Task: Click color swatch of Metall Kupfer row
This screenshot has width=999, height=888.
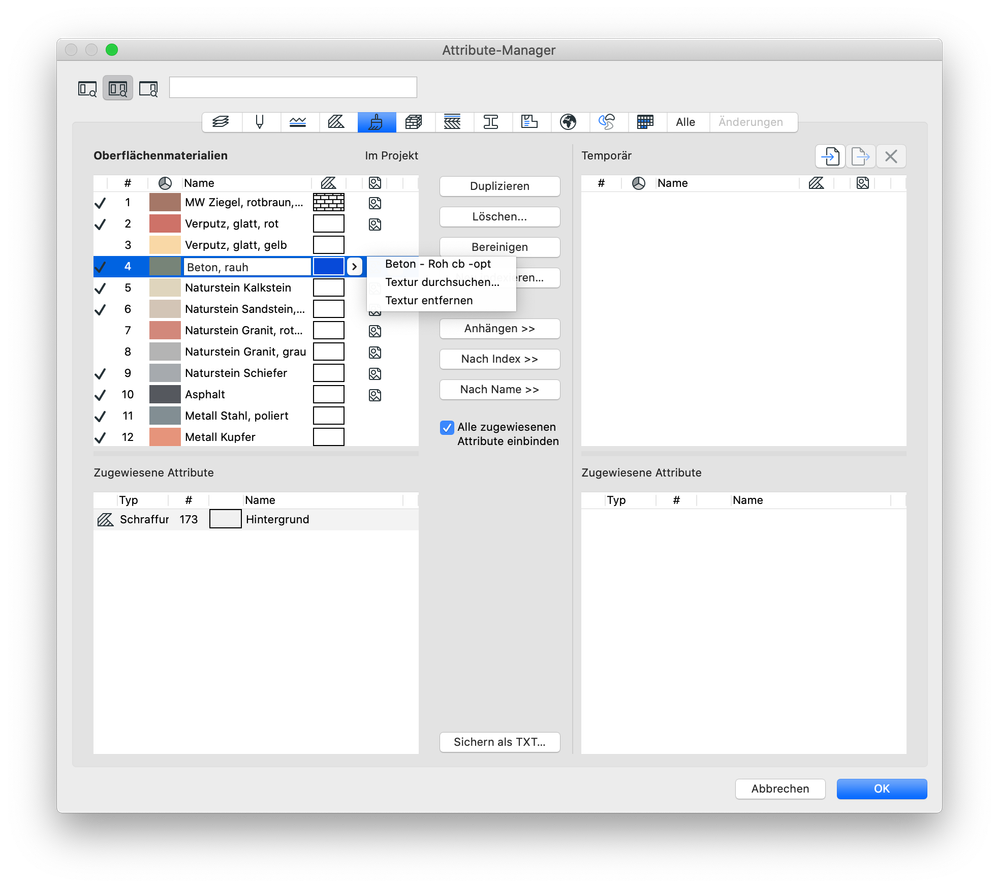Action: click(165, 437)
